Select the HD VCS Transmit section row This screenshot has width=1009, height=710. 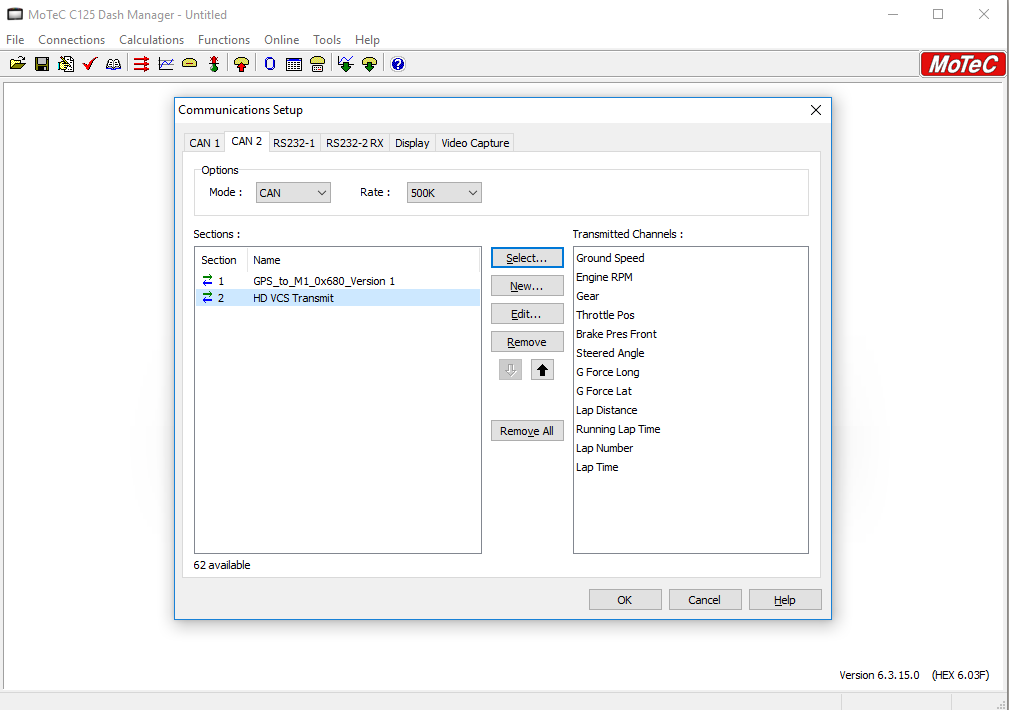pos(338,298)
